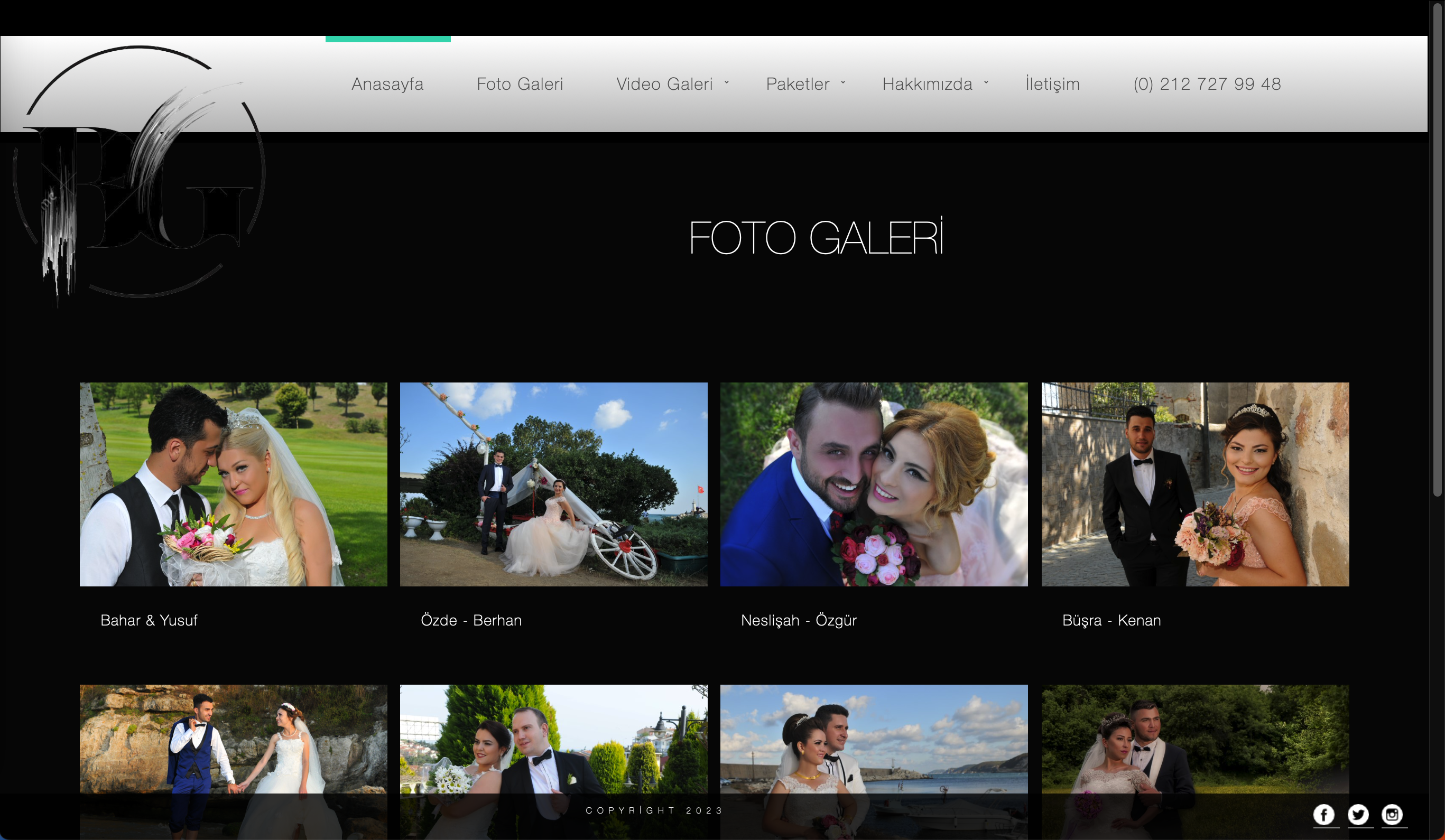Open the İletişim page link
The height and width of the screenshot is (840, 1445).
tap(1052, 84)
